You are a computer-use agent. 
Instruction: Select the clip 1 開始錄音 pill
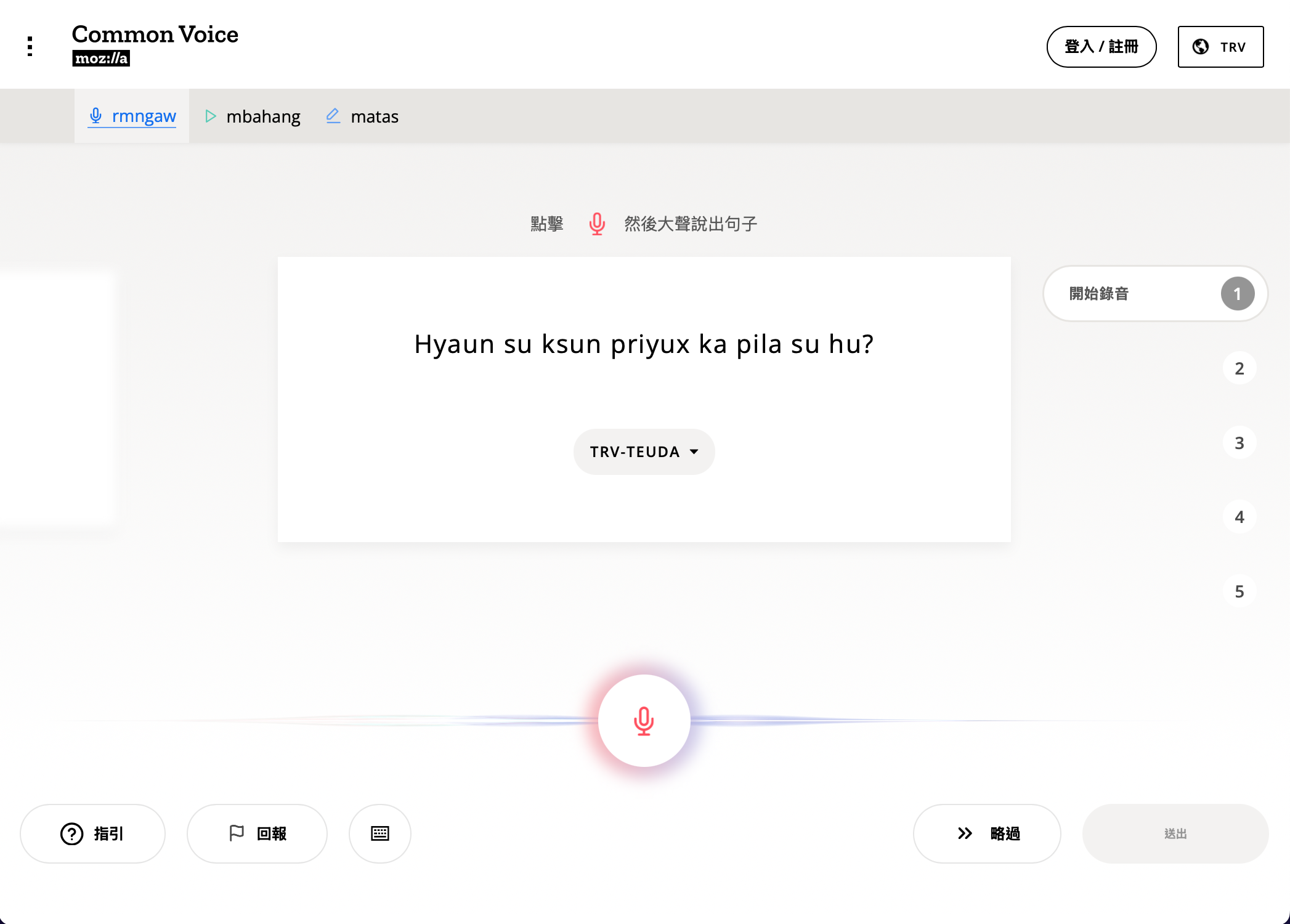point(1154,294)
